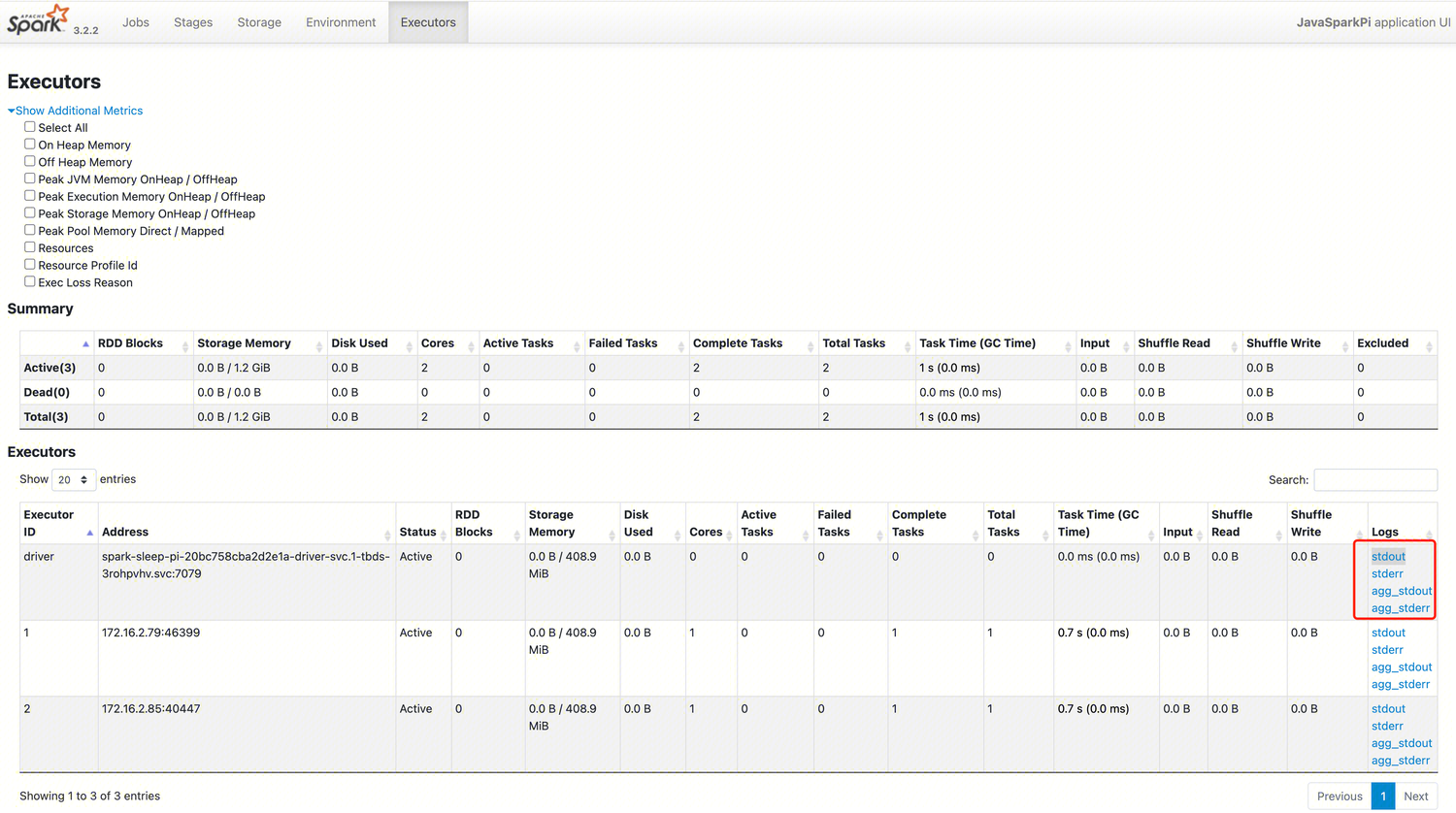Open the Show entries count dropdown
This screenshot has width=1456, height=813.
pyautogui.click(x=73, y=480)
